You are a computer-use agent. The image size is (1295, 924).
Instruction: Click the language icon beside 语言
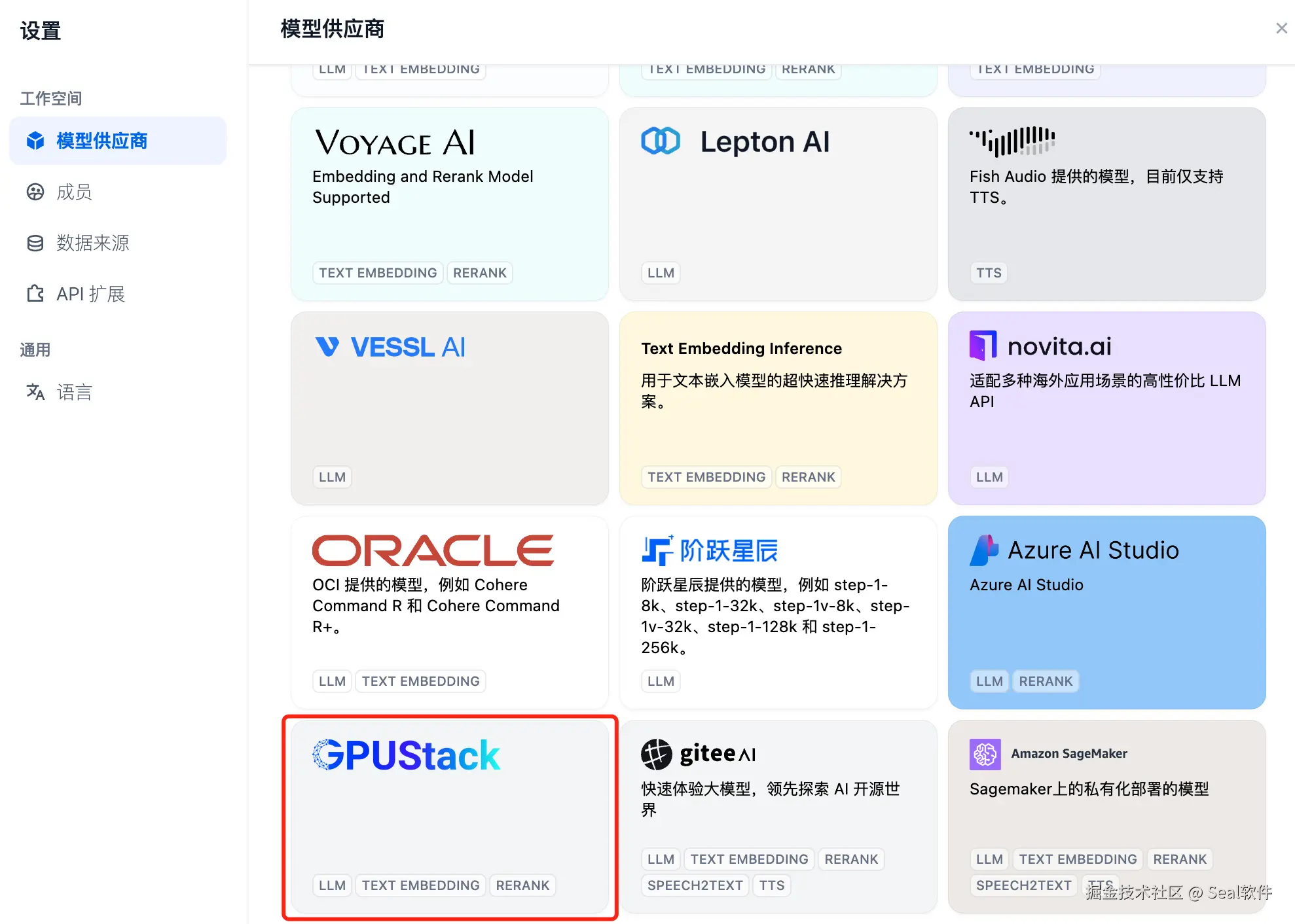click(x=35, y=392)
